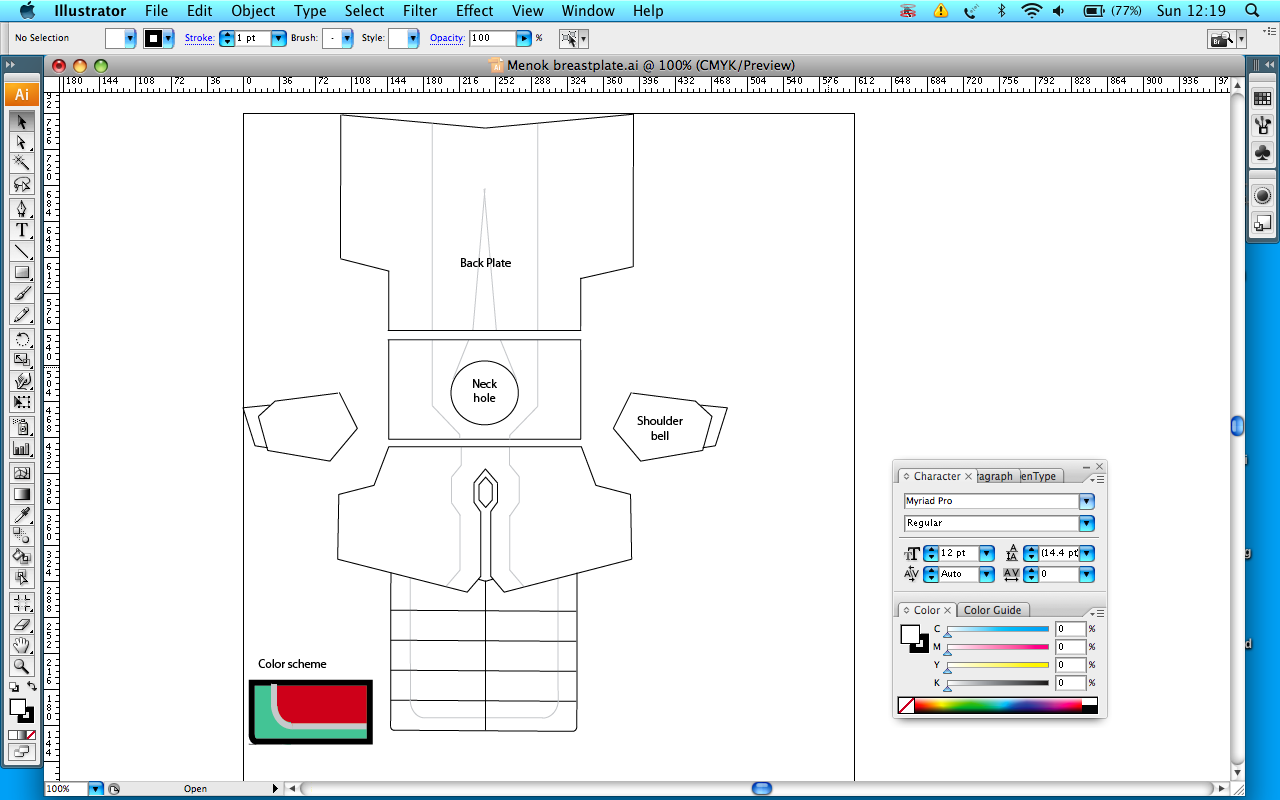Select the Direct Selection tool
The height and width of the screenshot is (800, 1280).
[x=22, y=142]
